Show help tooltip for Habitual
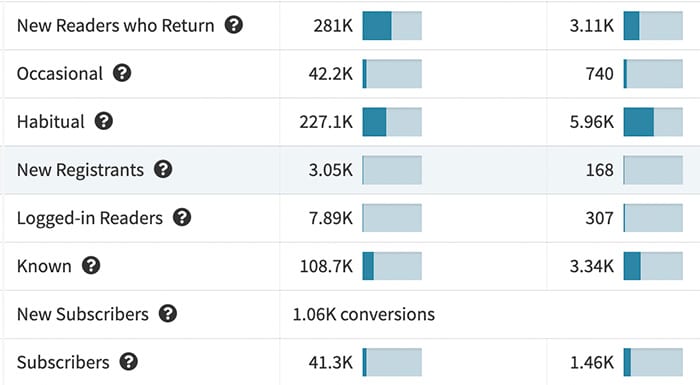Viewport: 700px width, 385px height. tap(104, 121)
